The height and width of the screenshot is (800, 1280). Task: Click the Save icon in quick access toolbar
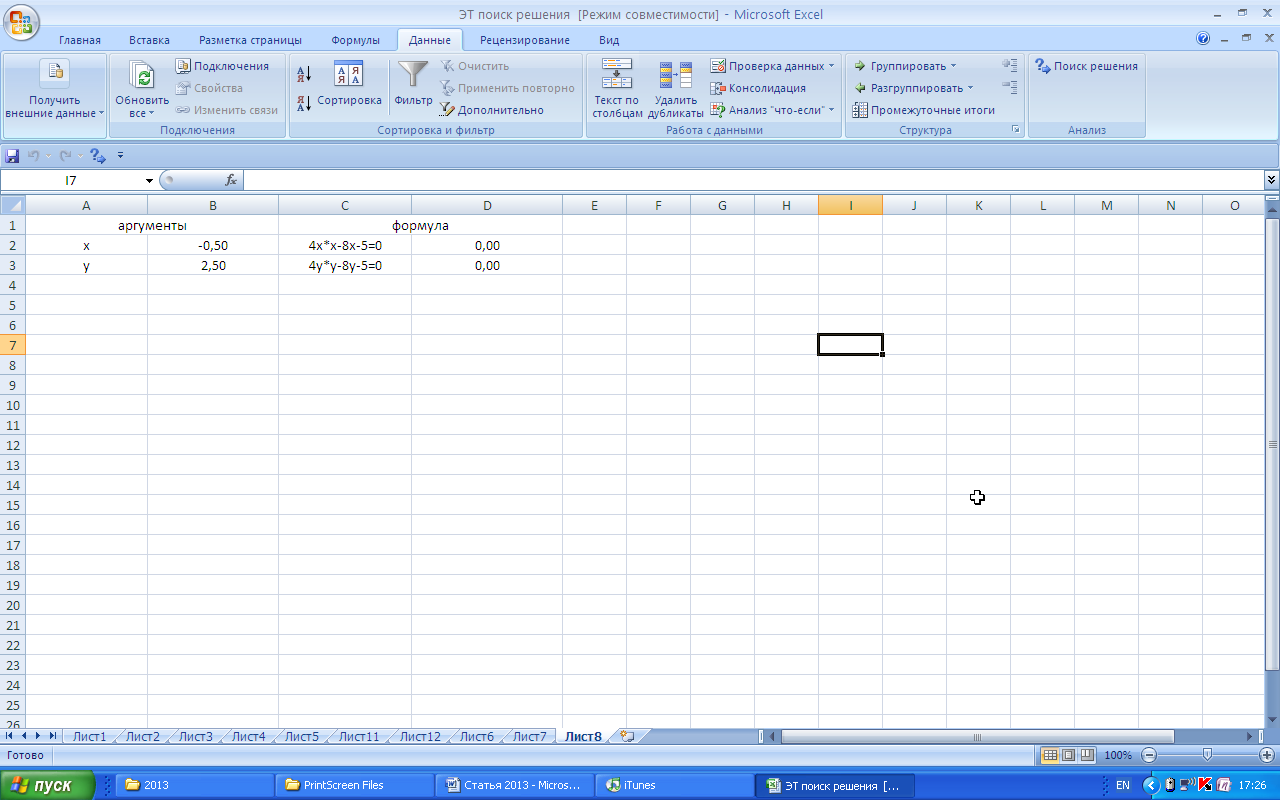click(x=12, y=156)
